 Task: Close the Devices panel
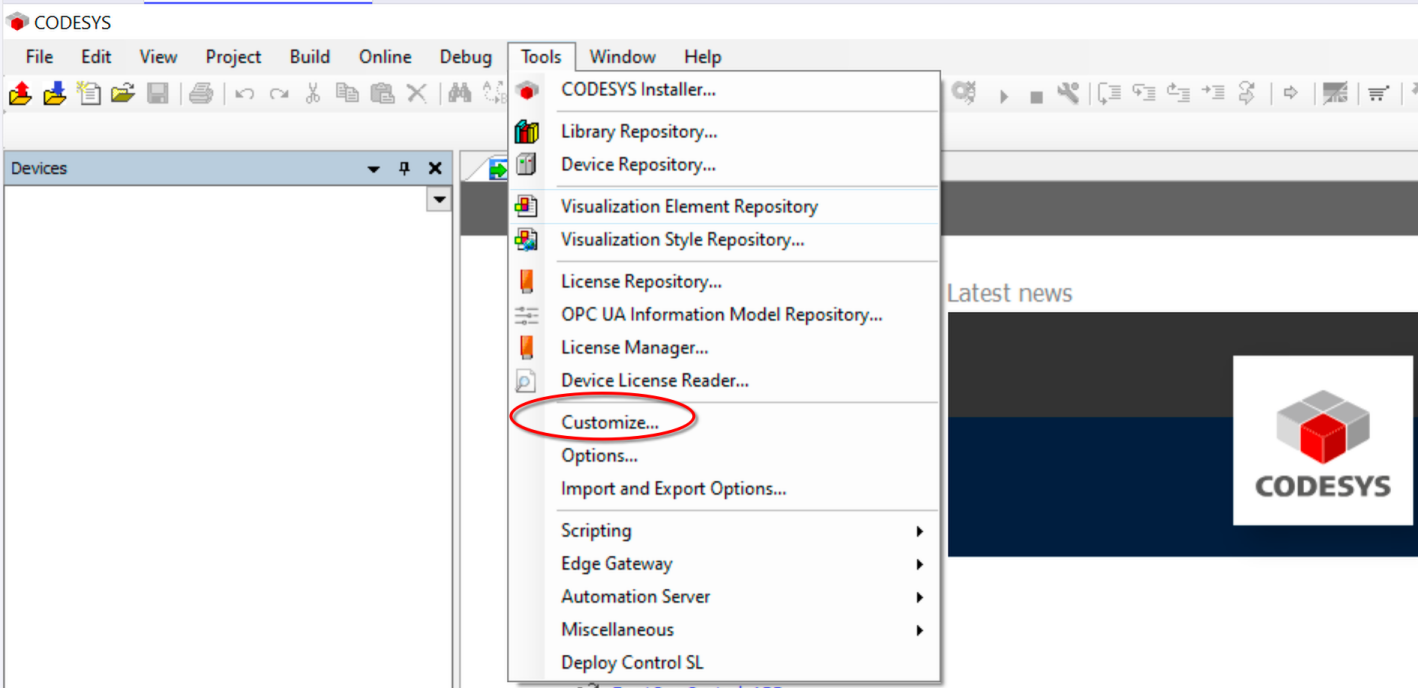coord(435,168)
